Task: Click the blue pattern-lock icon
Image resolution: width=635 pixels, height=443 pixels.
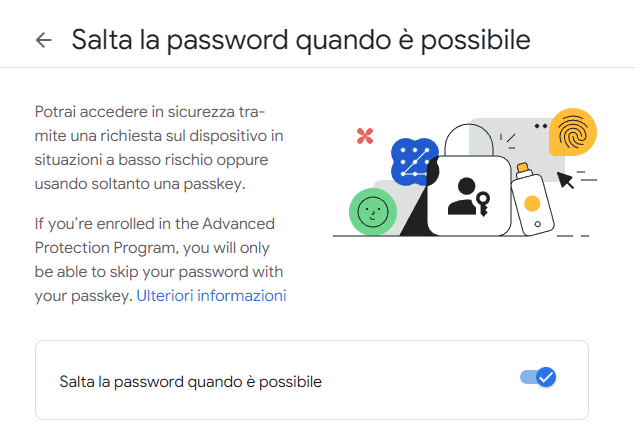Action: tap(414, 161)
